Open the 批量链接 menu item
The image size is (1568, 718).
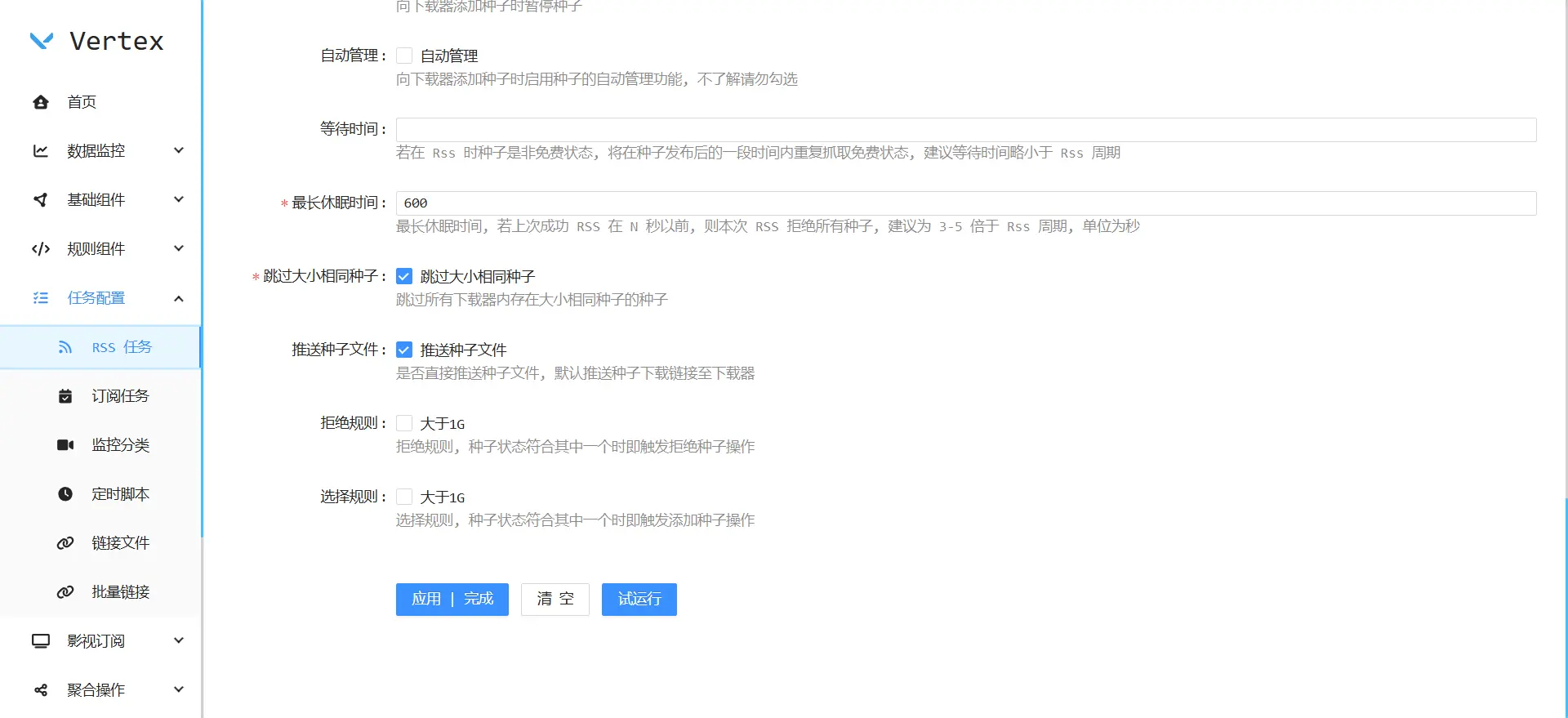pyautogui.click(x=120, y=592)
